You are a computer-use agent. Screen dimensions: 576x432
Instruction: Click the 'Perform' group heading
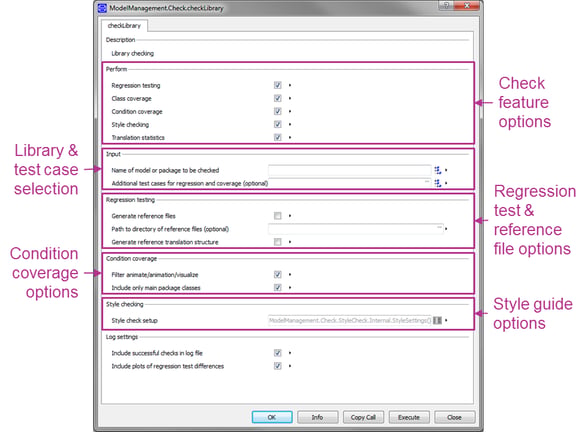116,69
